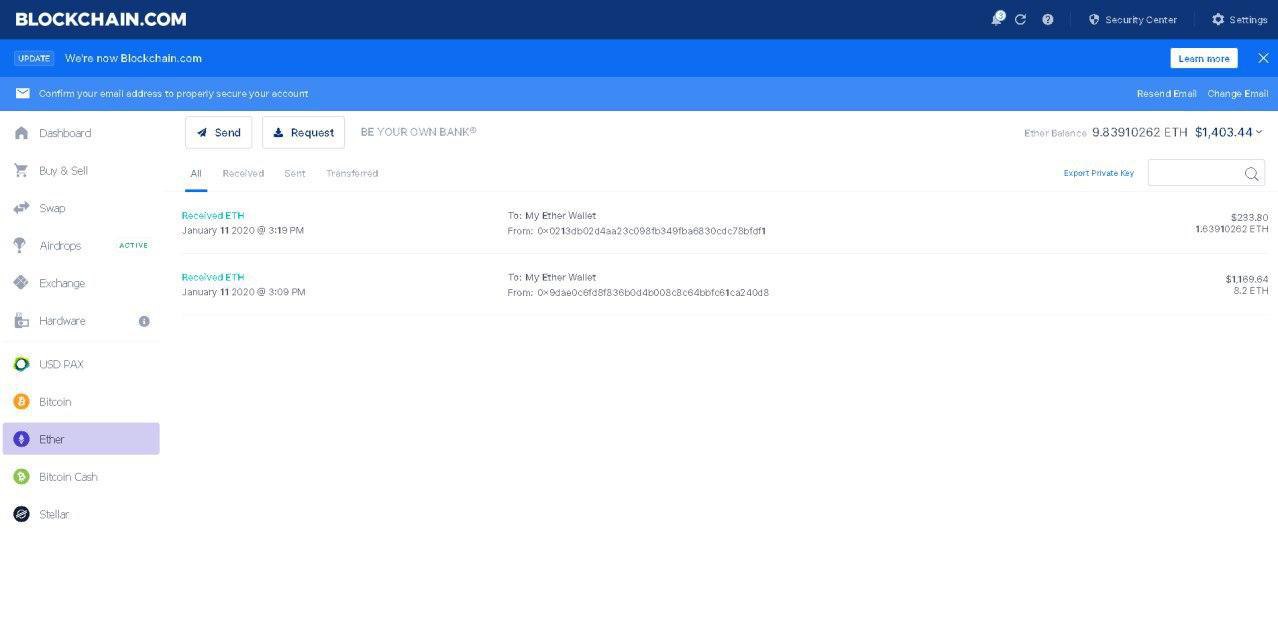This screenshot has width=1278, height=624.
Task: Expand the Ether balance currency dropdown
Action: (x=1259, y=132)
